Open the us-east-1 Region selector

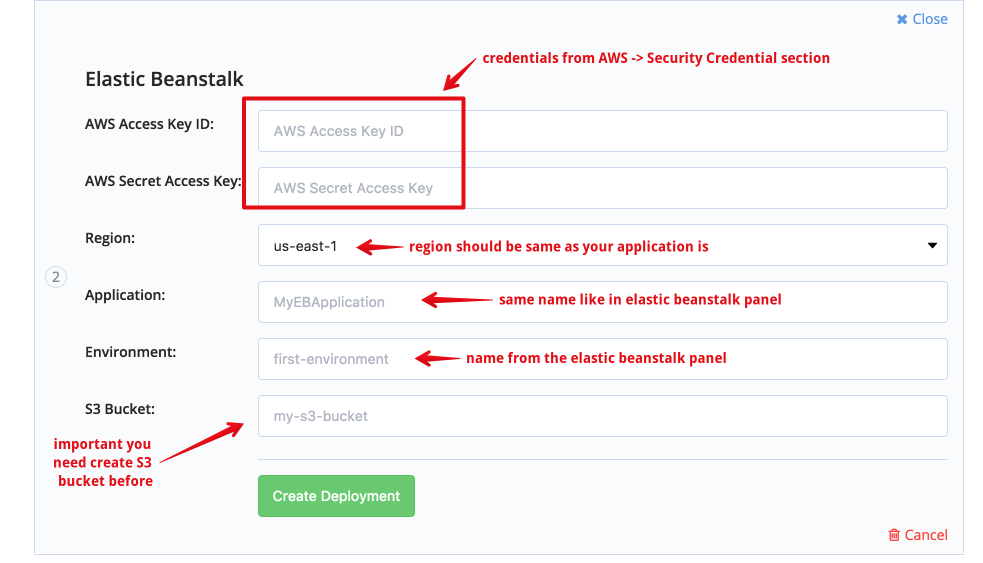point(602,245)
